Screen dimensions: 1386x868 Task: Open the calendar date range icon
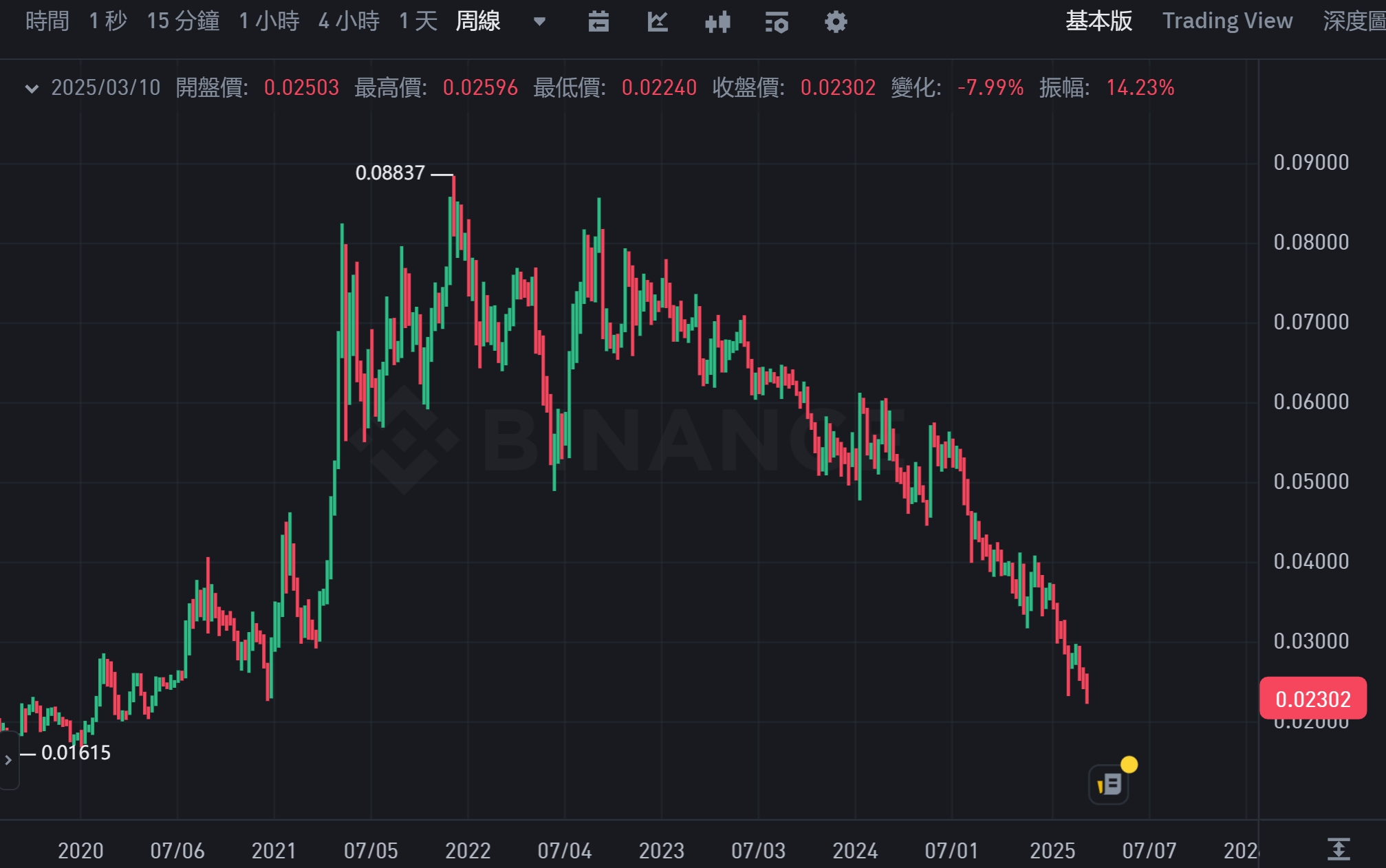click(598, 22)
